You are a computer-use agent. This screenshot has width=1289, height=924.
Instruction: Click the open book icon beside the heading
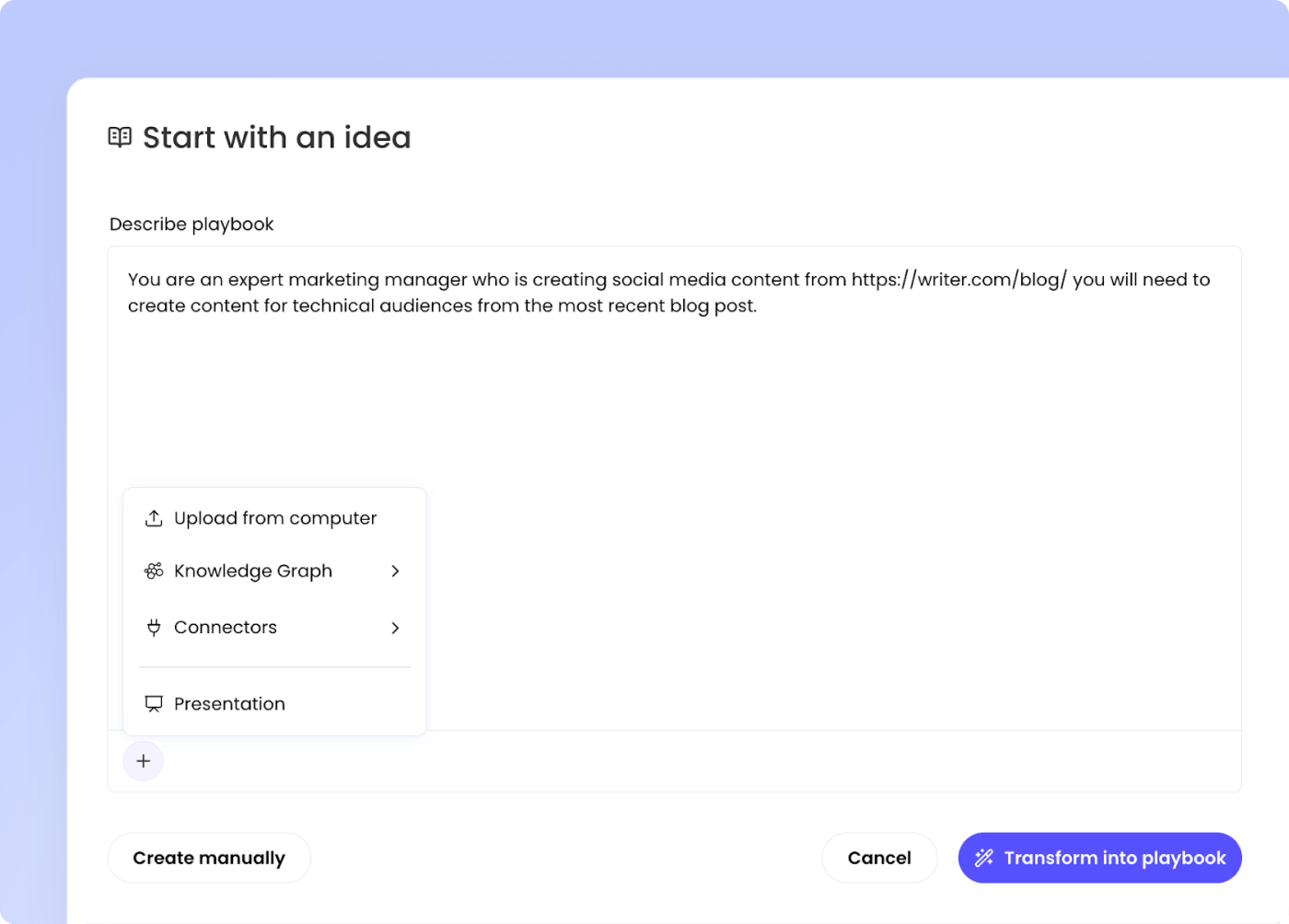120,138
